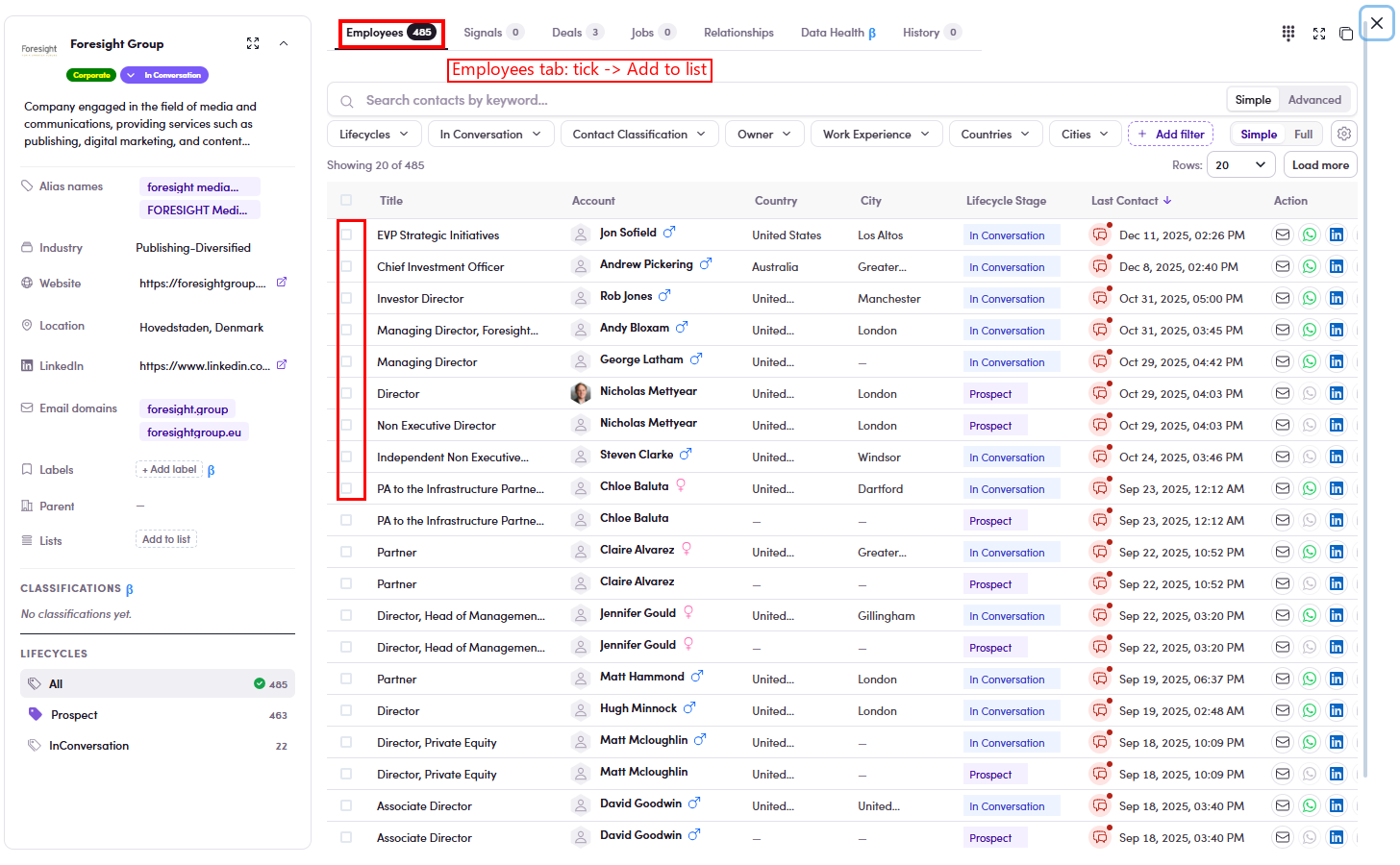
Task: Click WhatsApp icon in Hugh Minnock row
Action: click(x=1310, y=710)
